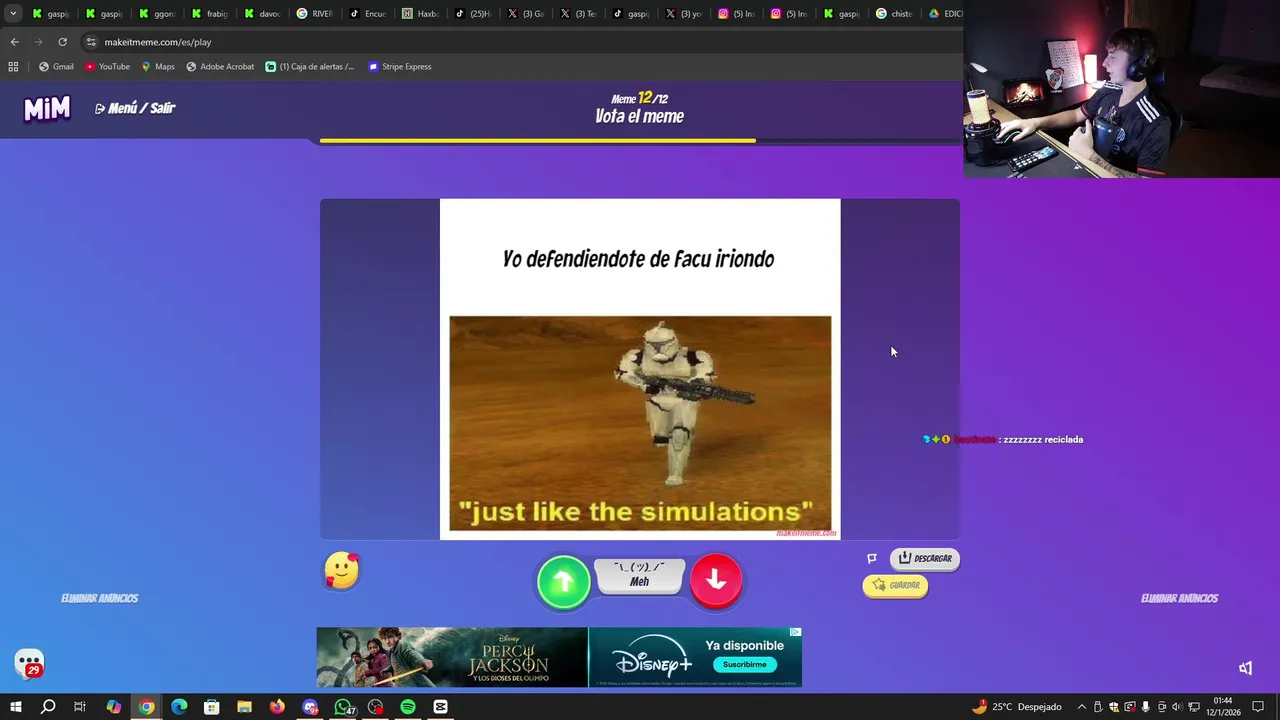Click right Eliminar Anuncios link
The width and height of the screenshot is (1280, 720).
point(1179,598)
